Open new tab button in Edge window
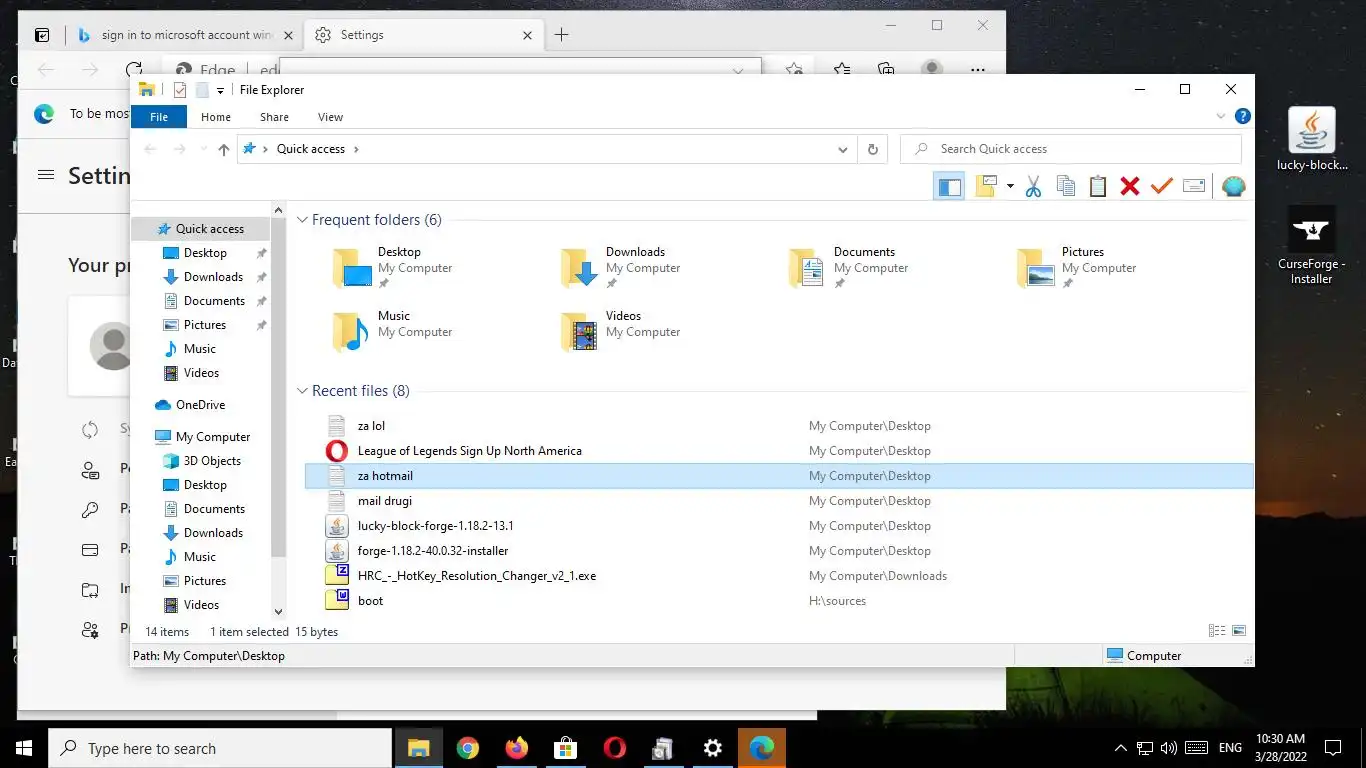Viewport: 1366px width, 768px height. (x=561, y=35)
